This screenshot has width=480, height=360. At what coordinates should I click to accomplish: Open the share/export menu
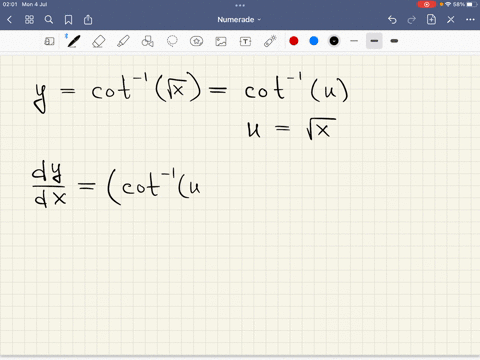pos(88,20)
